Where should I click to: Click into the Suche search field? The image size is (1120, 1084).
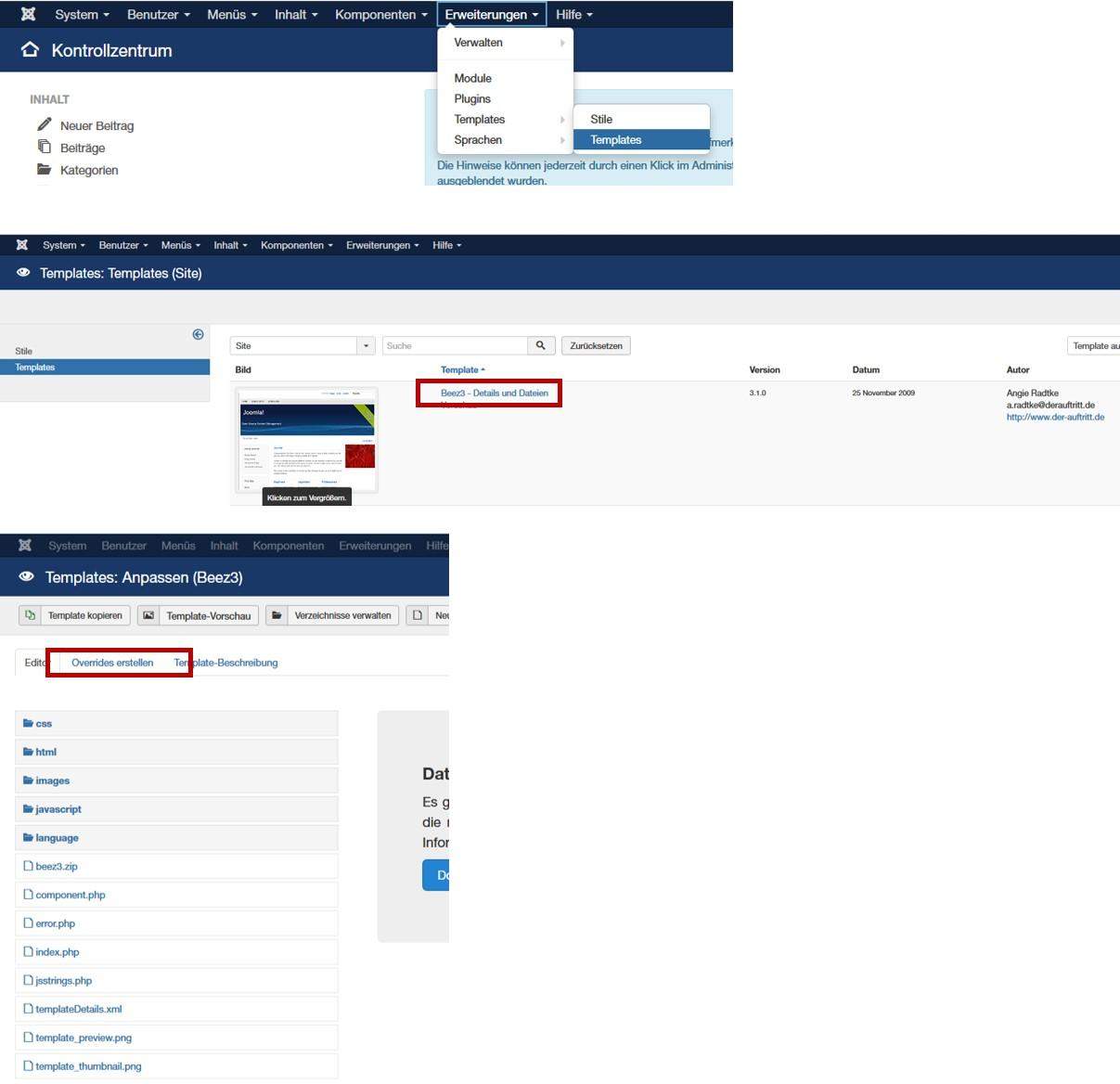click(x=454, y=345)
